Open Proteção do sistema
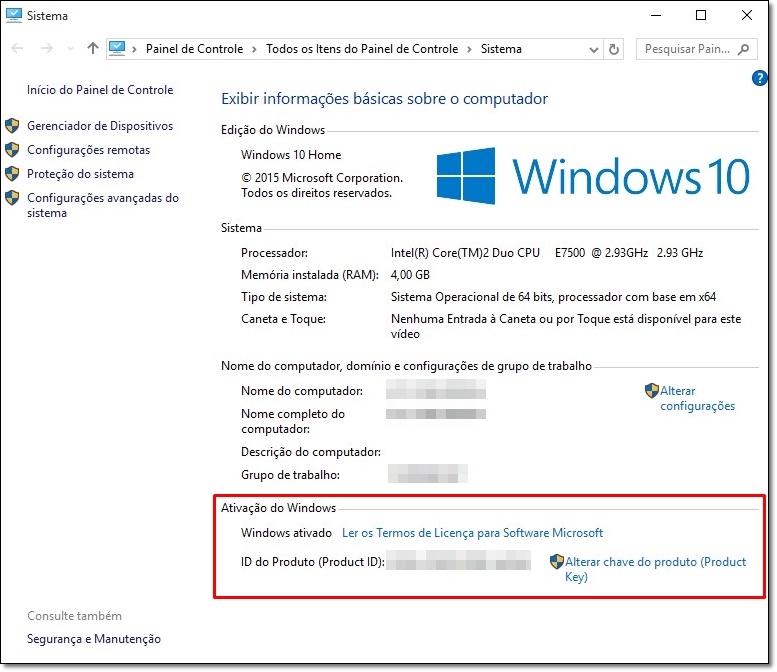Viewport: 777px width, 672px height. pos(80,174)
